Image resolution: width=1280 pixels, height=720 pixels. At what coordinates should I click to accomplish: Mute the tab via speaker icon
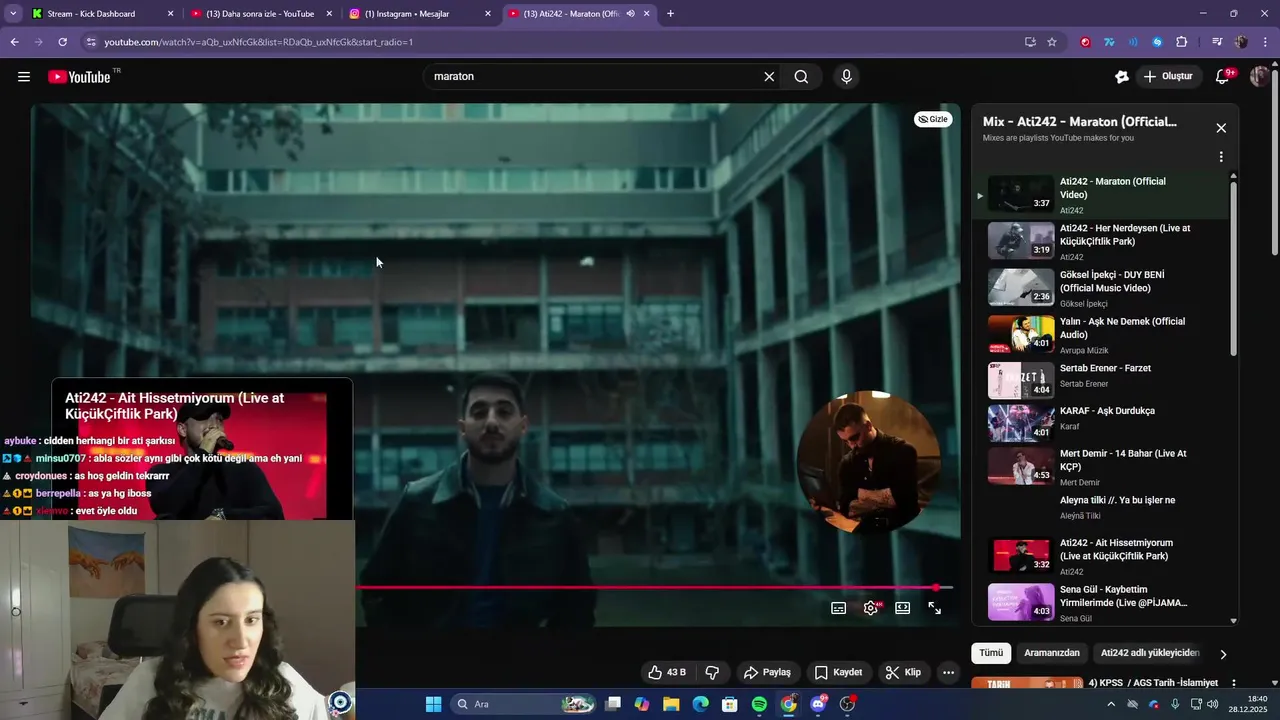tap(630, 14)
